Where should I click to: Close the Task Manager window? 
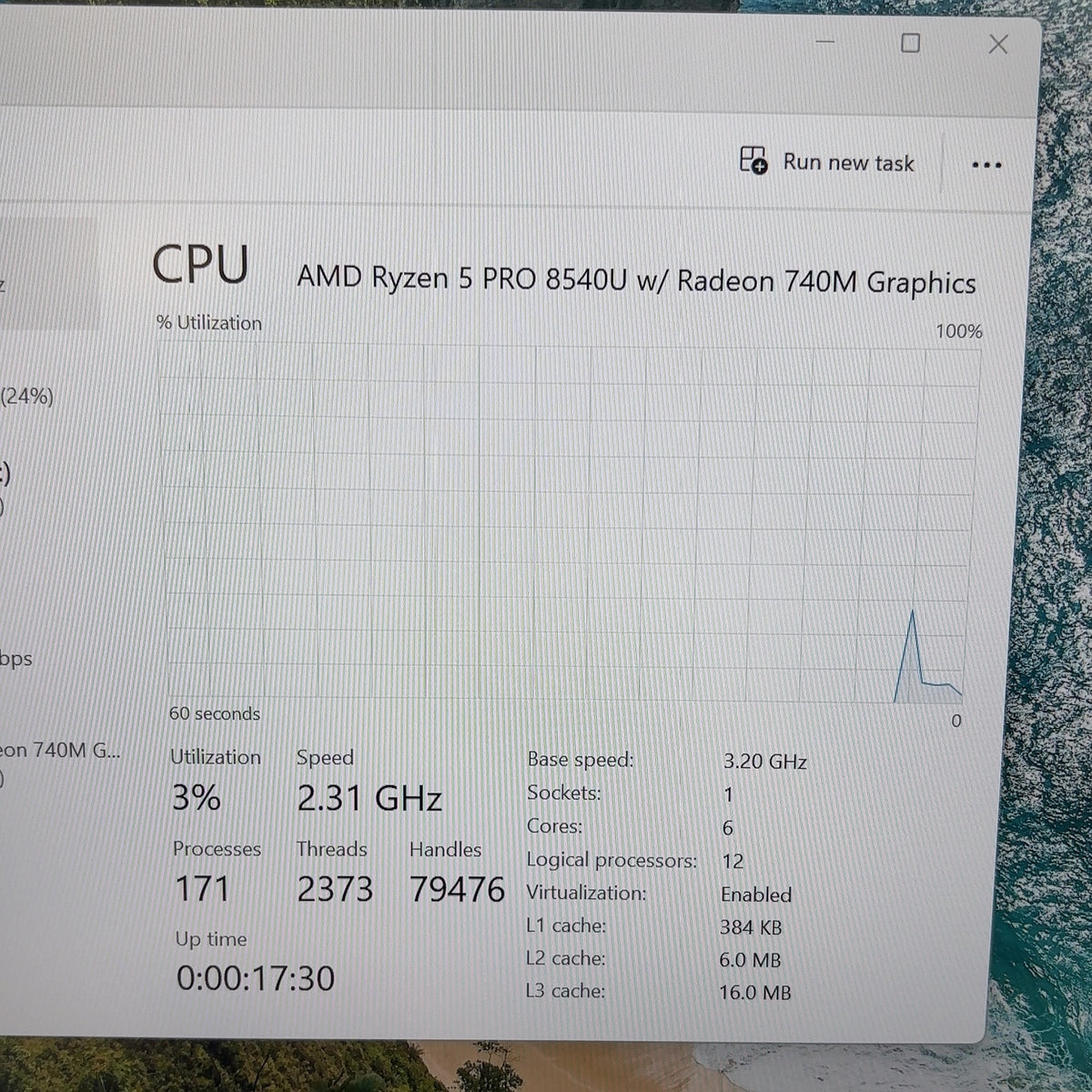[998, 44]
